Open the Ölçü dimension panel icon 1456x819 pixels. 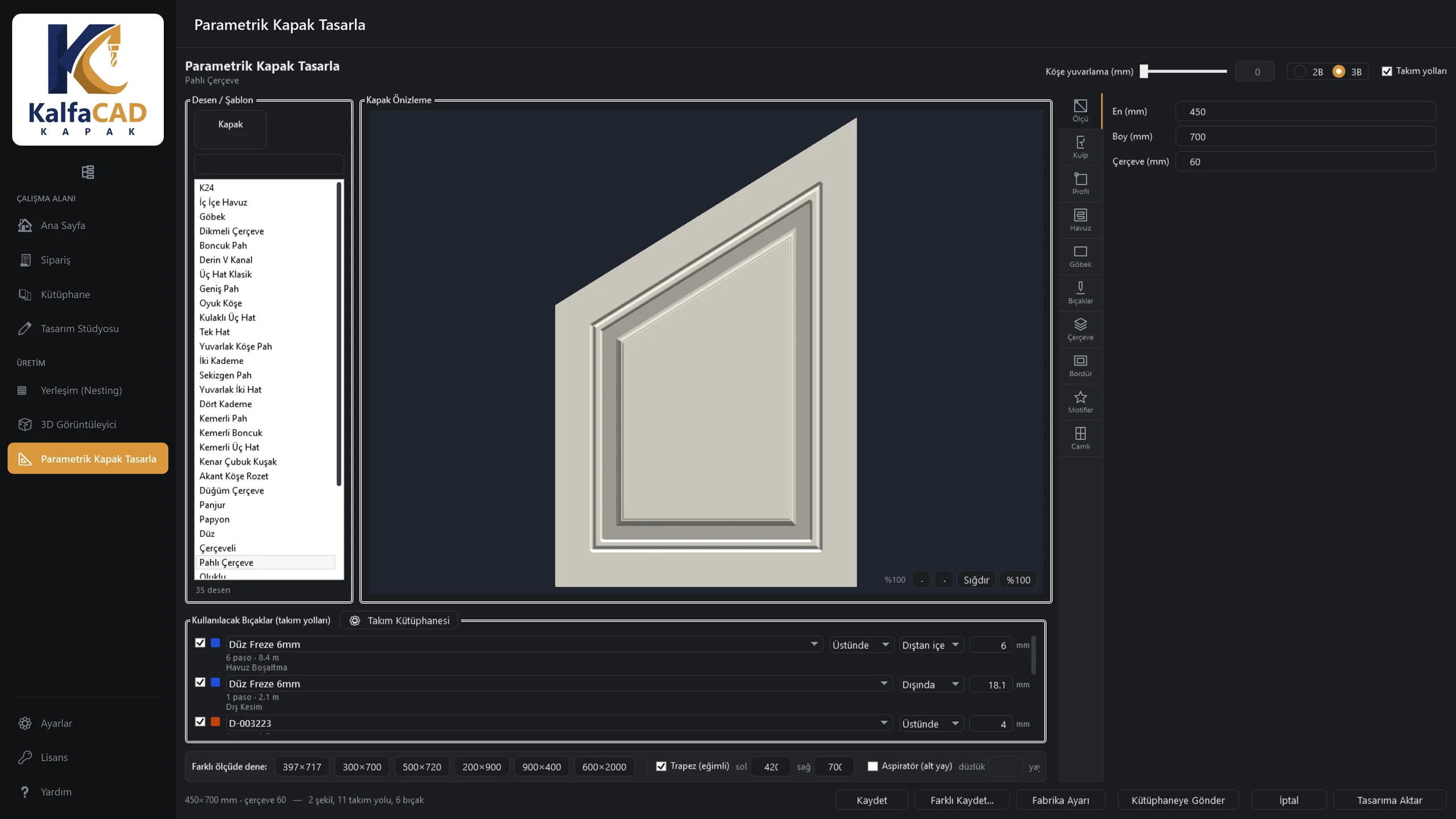(1080, 111)
